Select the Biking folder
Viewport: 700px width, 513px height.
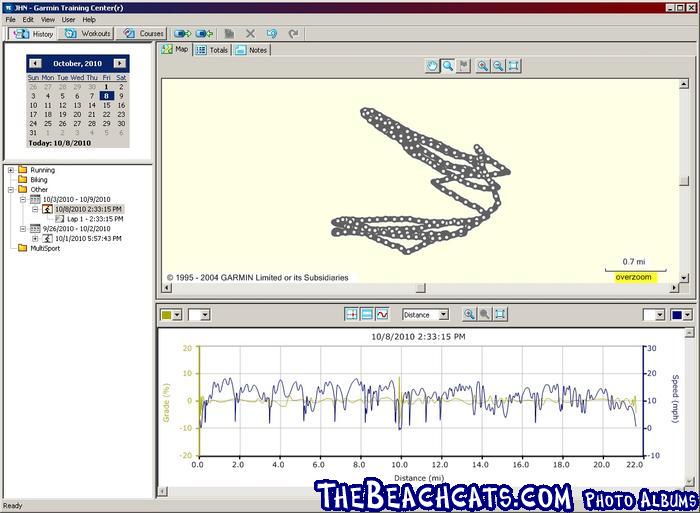(38, 180)
